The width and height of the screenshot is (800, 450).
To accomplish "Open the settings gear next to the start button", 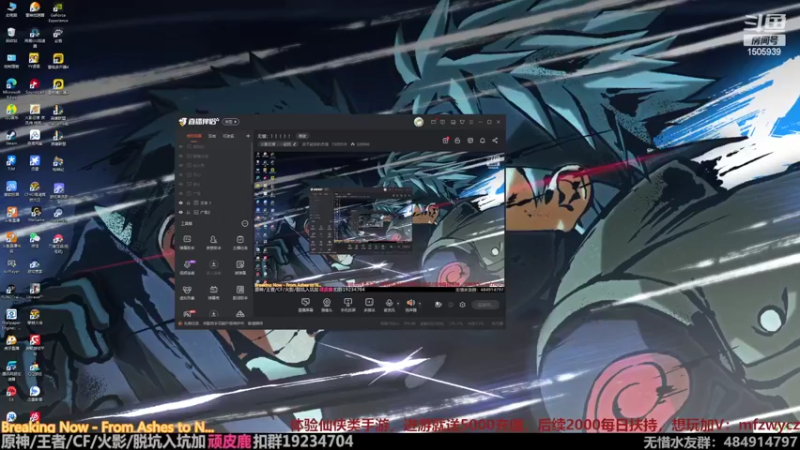I will pyautogui.click(x=462, y=305).
